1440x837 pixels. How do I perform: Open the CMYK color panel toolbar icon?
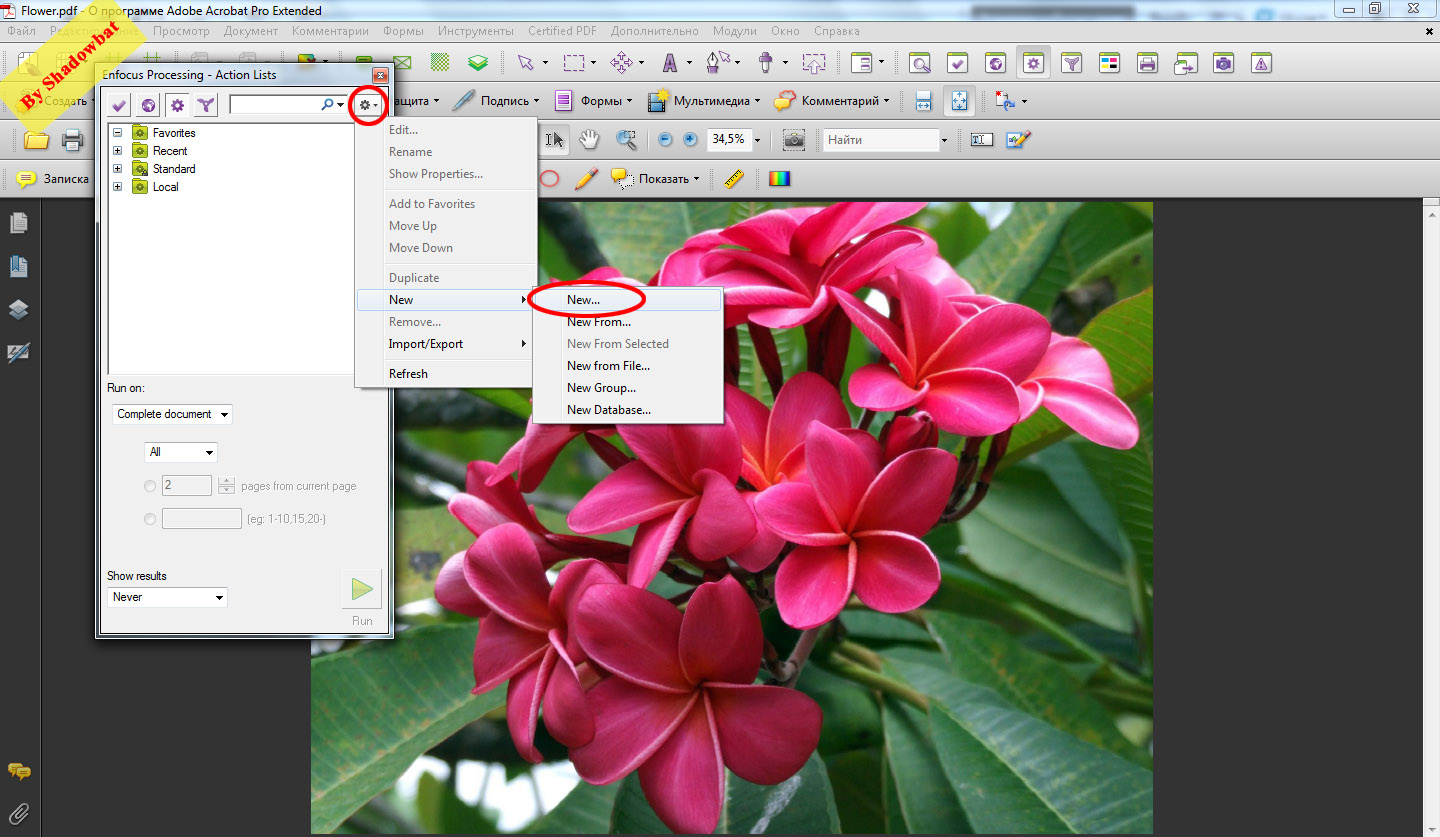(1109, 63)
